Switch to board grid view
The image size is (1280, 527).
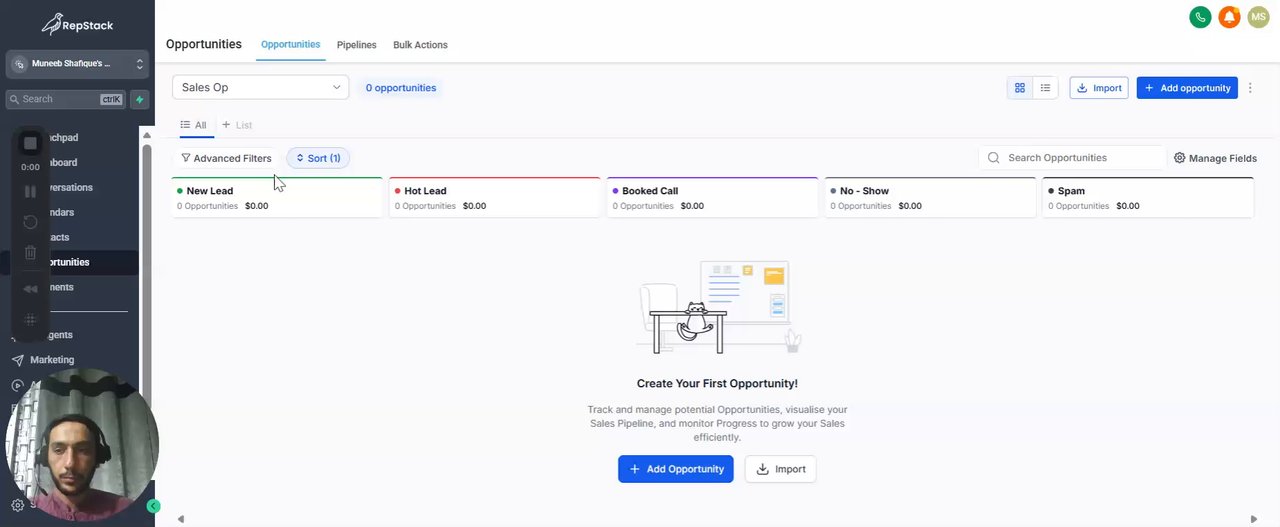coord(1020,88)
